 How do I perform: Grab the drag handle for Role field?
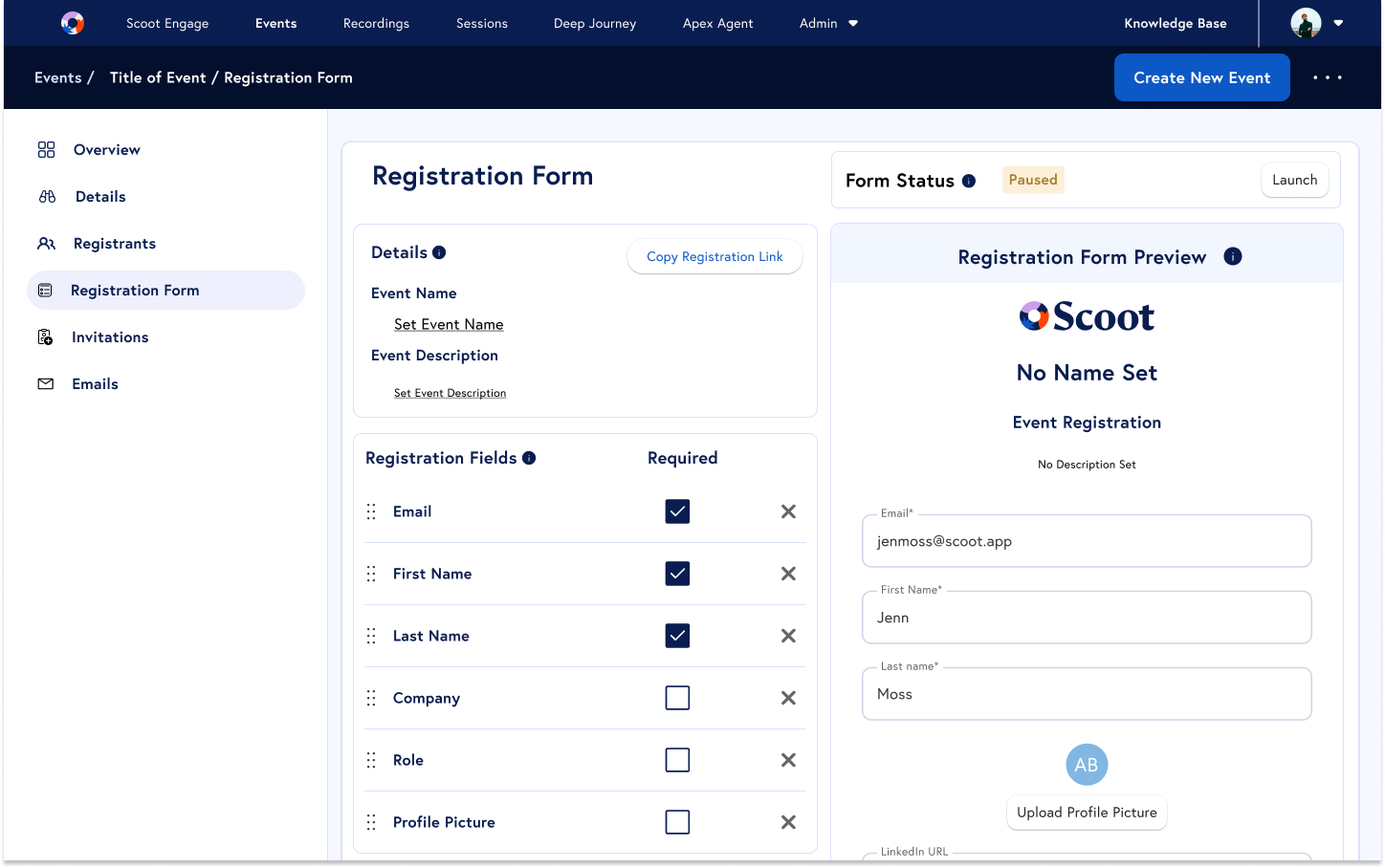(x=371, y=760)
